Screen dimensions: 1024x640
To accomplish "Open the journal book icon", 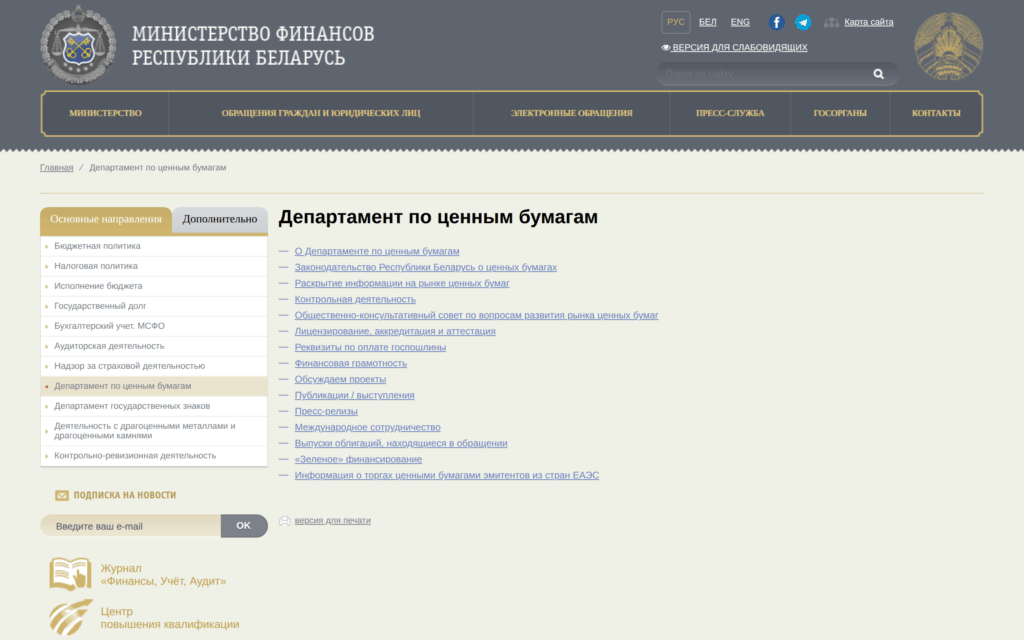I will (71, 574).
